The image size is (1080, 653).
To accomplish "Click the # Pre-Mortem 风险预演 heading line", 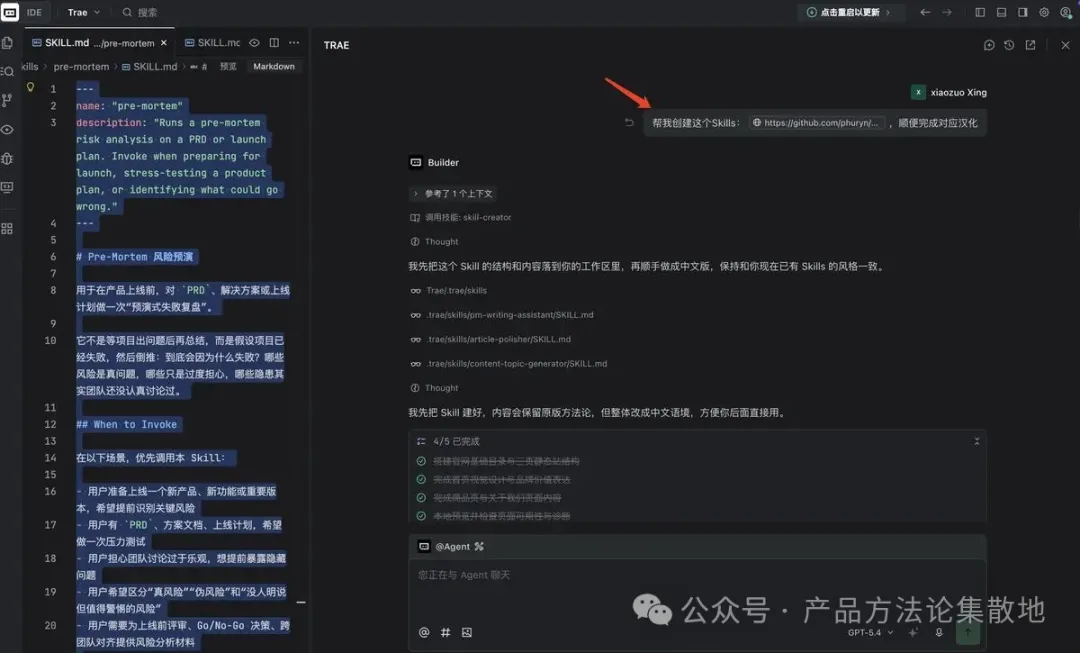I will point(136,257).
